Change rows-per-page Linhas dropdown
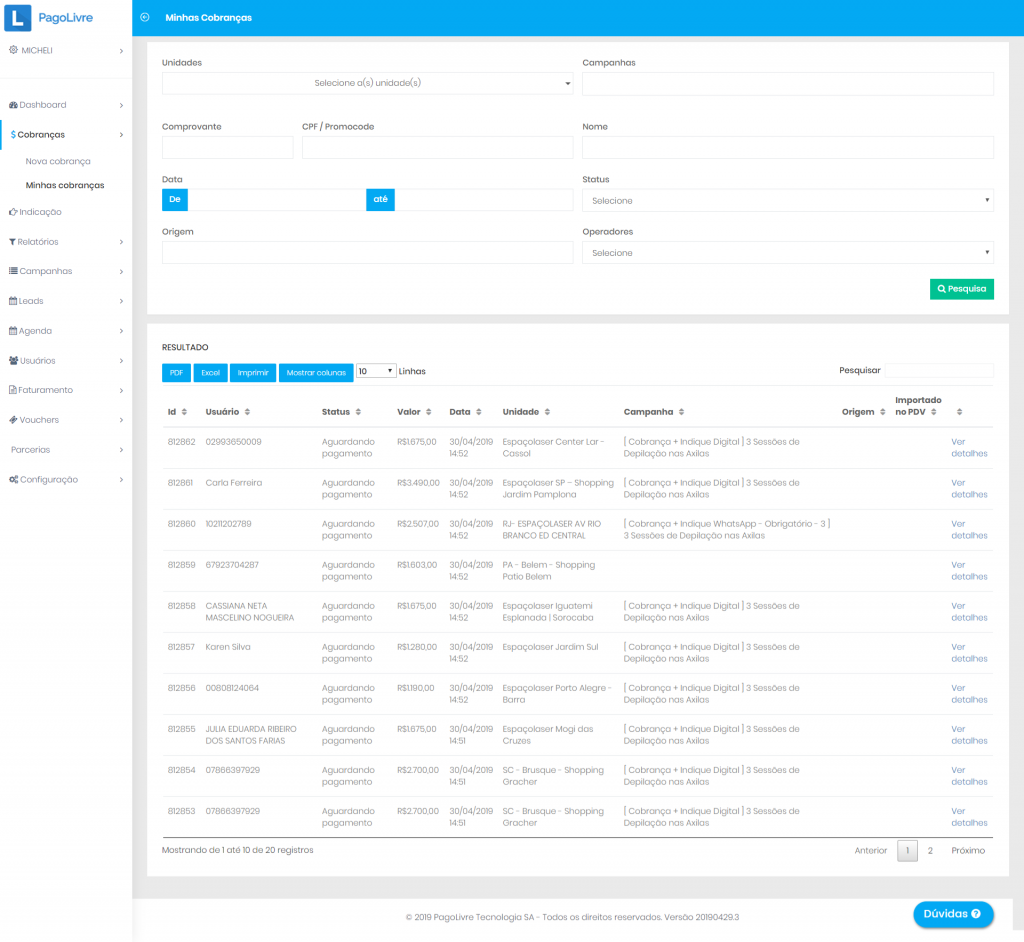This screenshot has width=1024, height=942. click(x=376, y=371)
